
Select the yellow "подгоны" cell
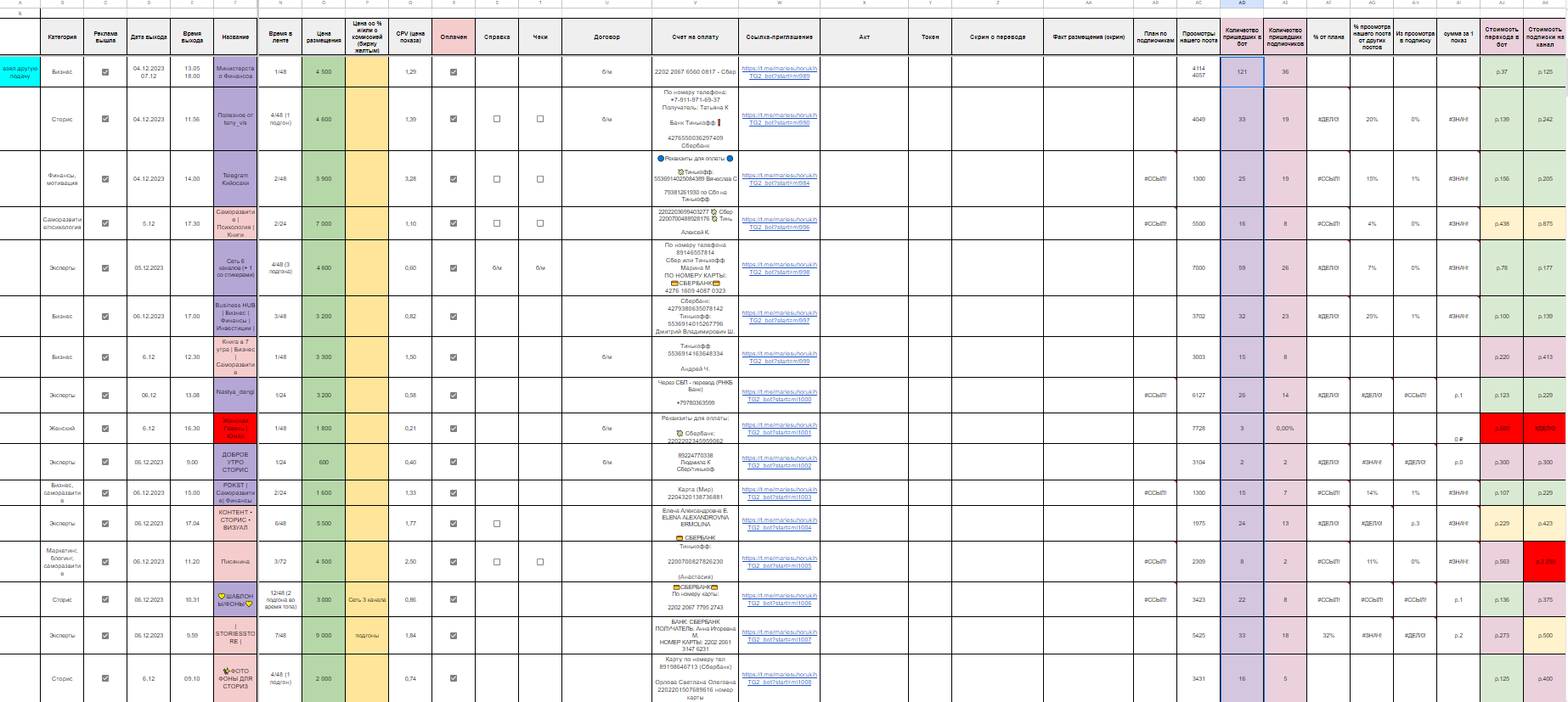(367, 636)
